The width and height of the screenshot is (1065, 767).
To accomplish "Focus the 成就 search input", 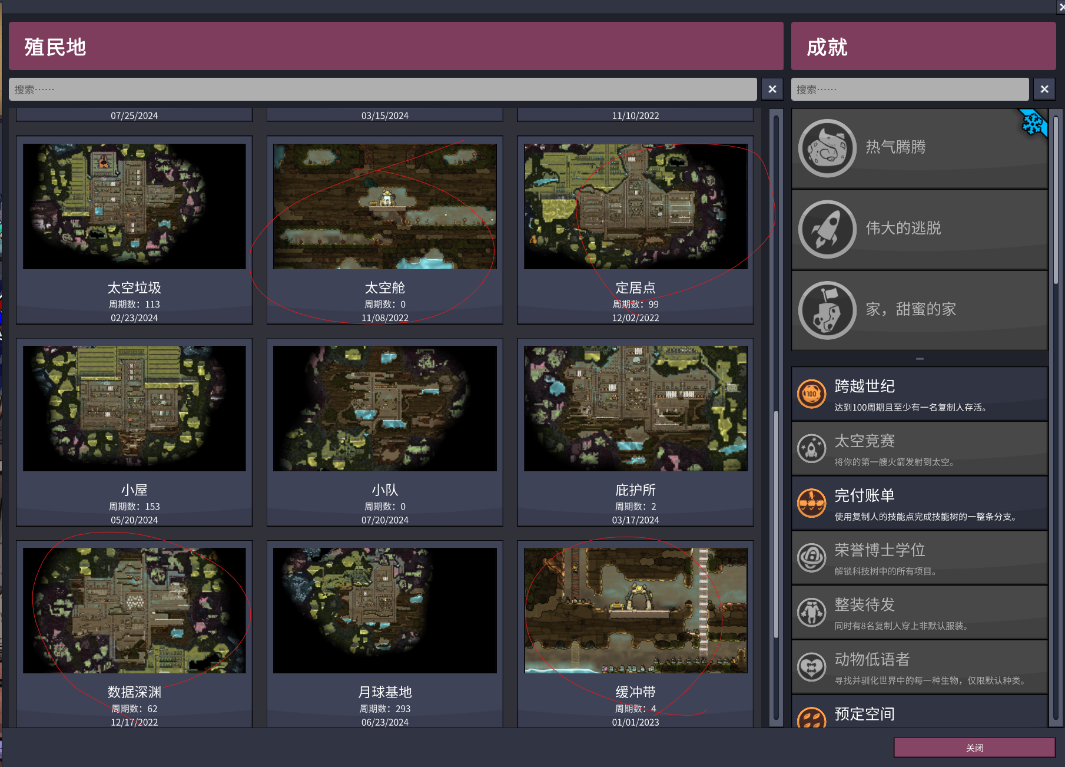I will click(x=910, y=89).
